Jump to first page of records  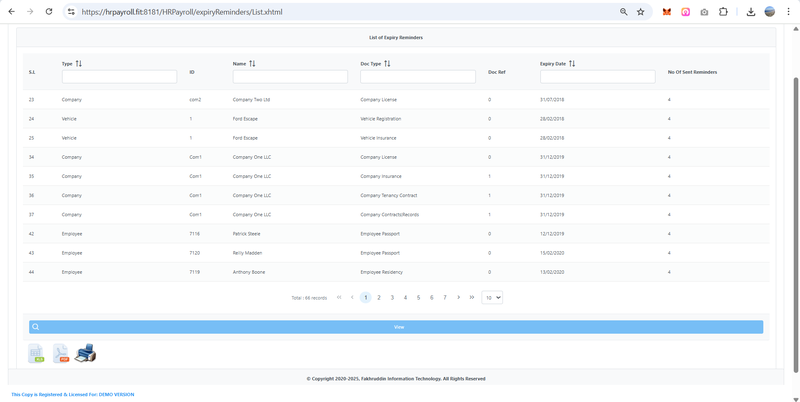pyautogui.click(x=339, y=297)
